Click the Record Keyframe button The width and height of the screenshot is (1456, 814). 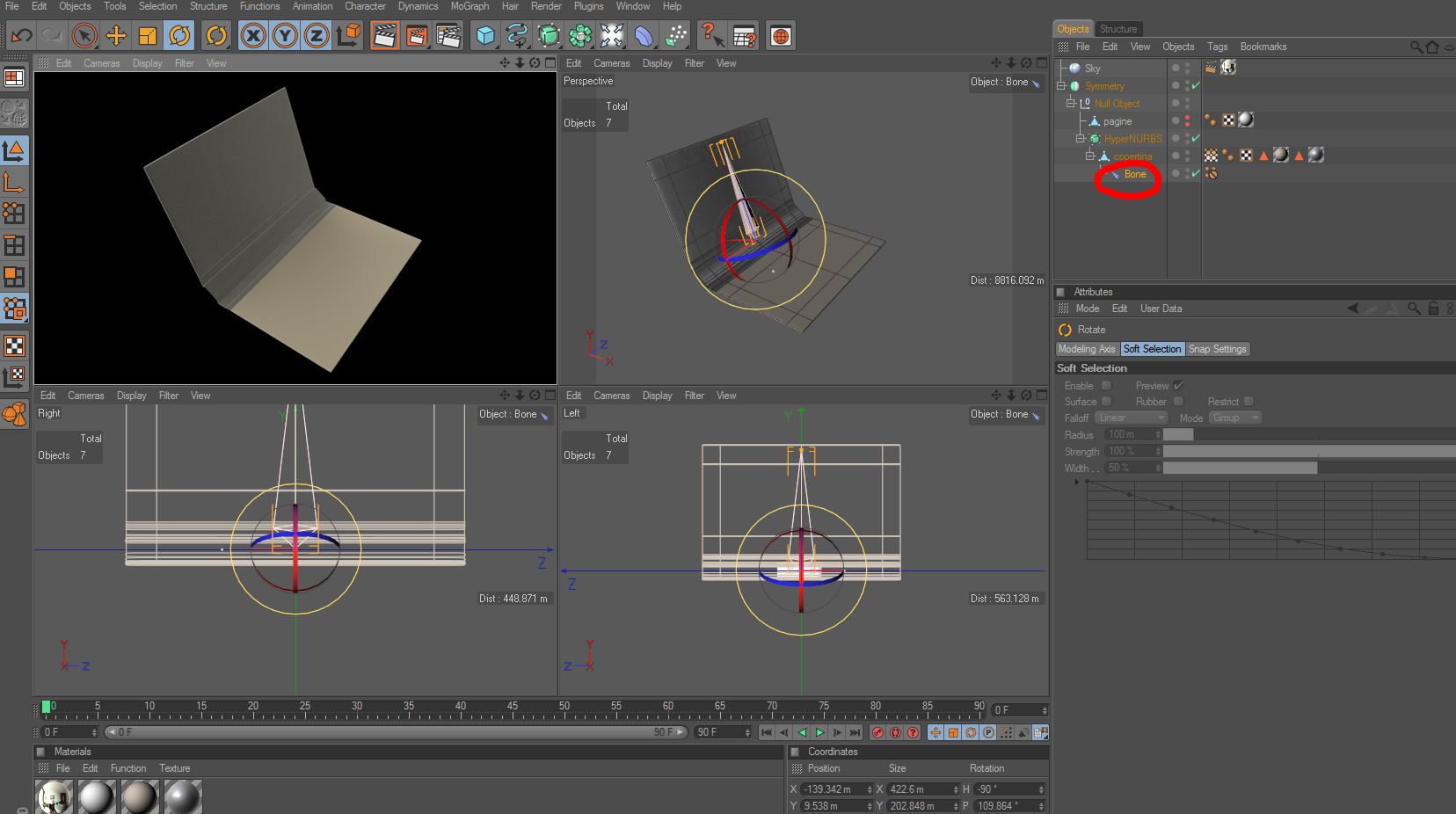click(877, 732)
